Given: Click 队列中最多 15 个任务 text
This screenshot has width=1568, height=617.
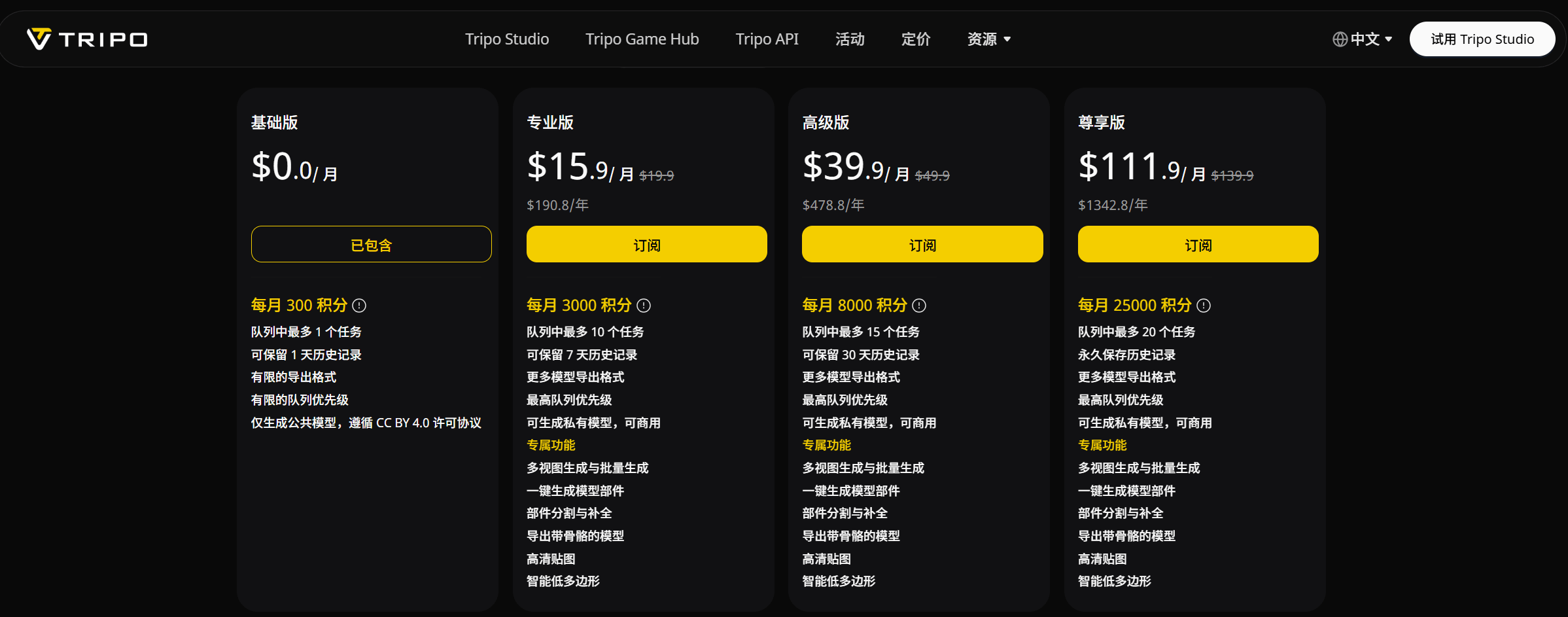Looking at the screenshot, I should pyautogui.click(x=861, y=332).
